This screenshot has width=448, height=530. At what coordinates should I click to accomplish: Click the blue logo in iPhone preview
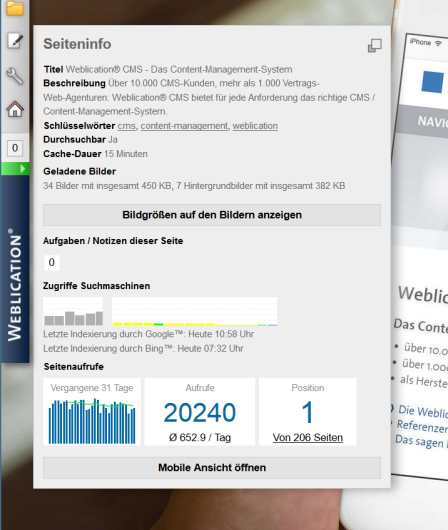point(432,82)
